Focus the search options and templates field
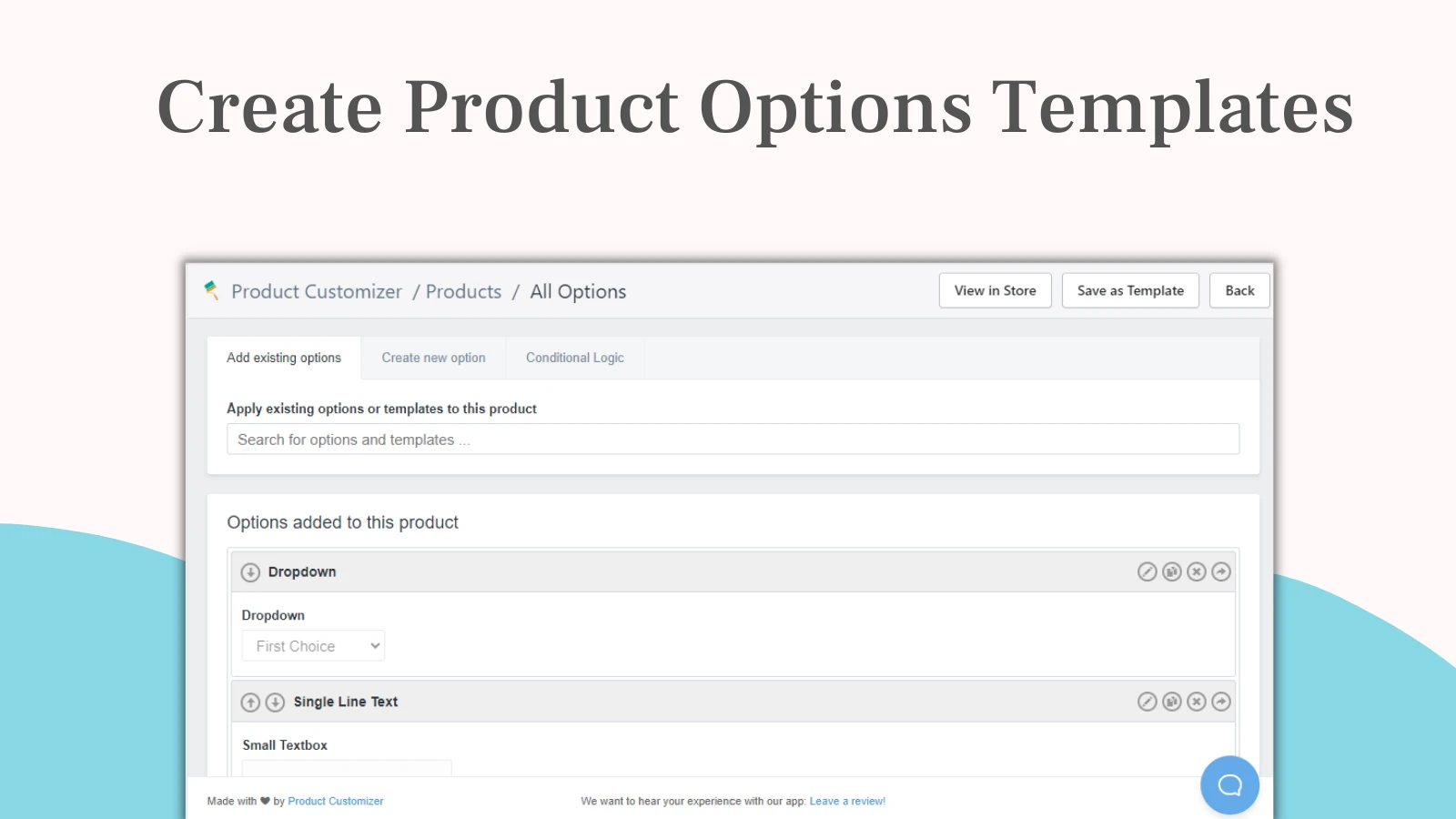 (x=733, y=440)
